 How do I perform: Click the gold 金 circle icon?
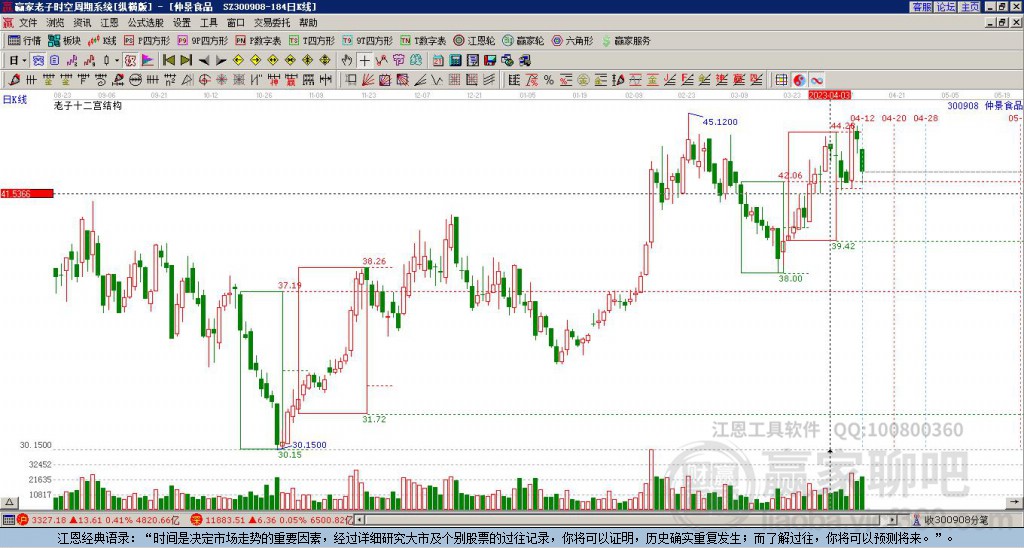583,80
